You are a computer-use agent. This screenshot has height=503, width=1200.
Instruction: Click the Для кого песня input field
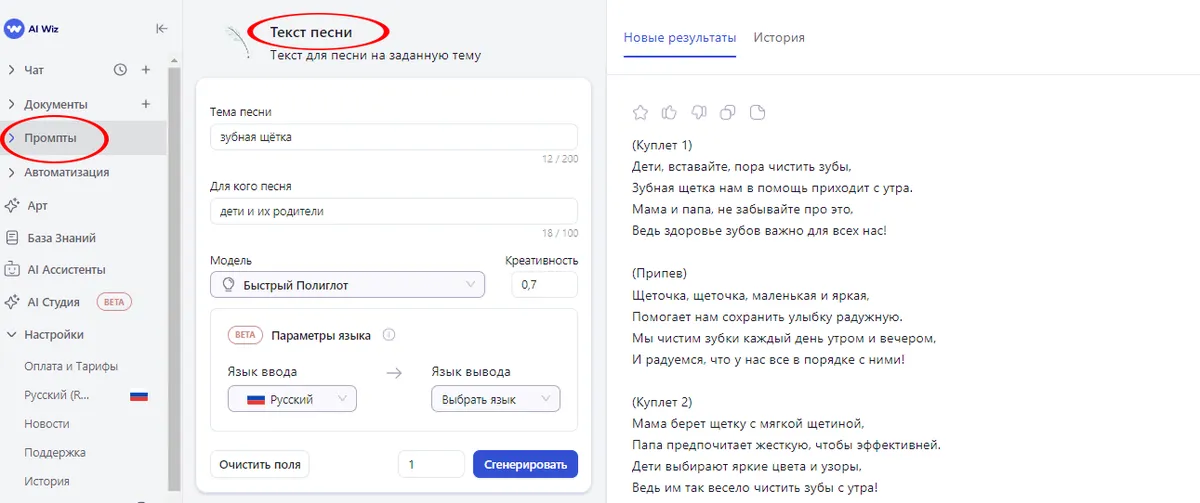pos(394,211)
